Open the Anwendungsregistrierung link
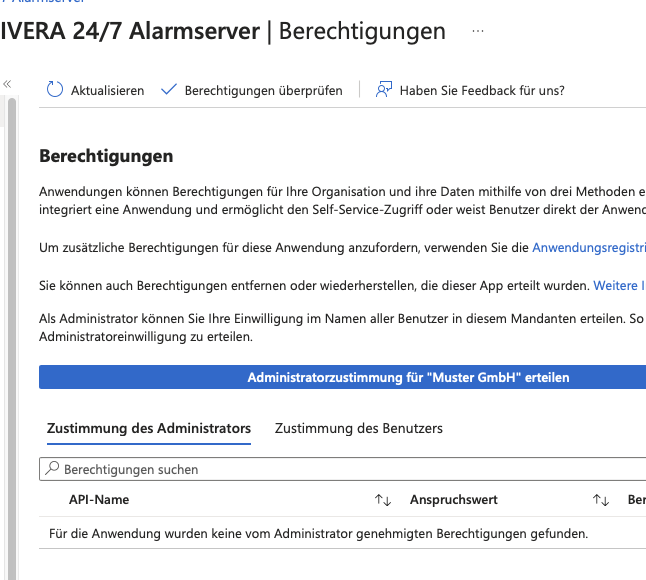 tap(588, 247)
